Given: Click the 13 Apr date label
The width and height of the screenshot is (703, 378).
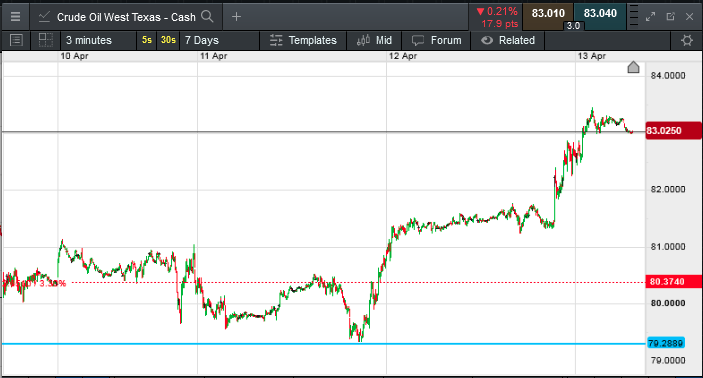Looking at the screenshot, I should pyautogui.click(x=591, y=56).
